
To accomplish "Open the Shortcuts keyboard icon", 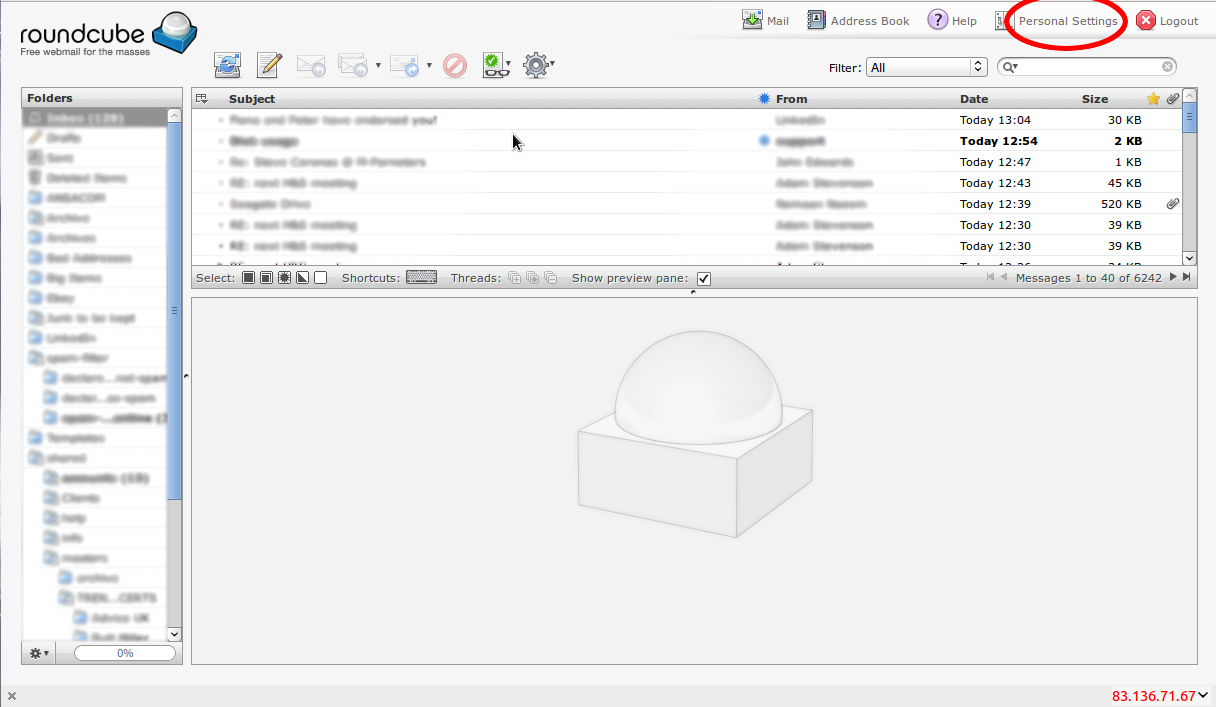I will coord(421,278).
